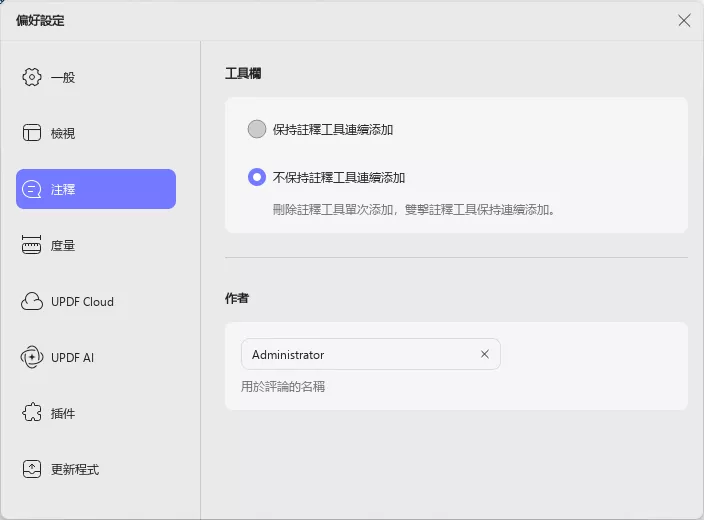The height and width of the screenshot is (520, 704).
Task: Open UPDF Cloud settings tab
Action: pyautogui.click(x=96, y=301)
